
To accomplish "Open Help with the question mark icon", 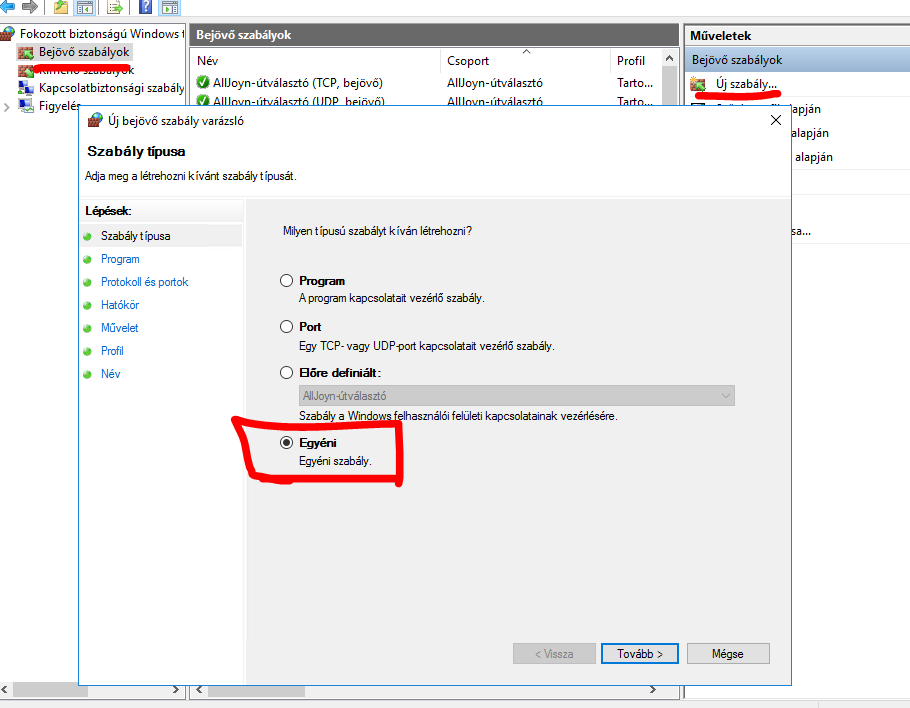I will 145,8.
